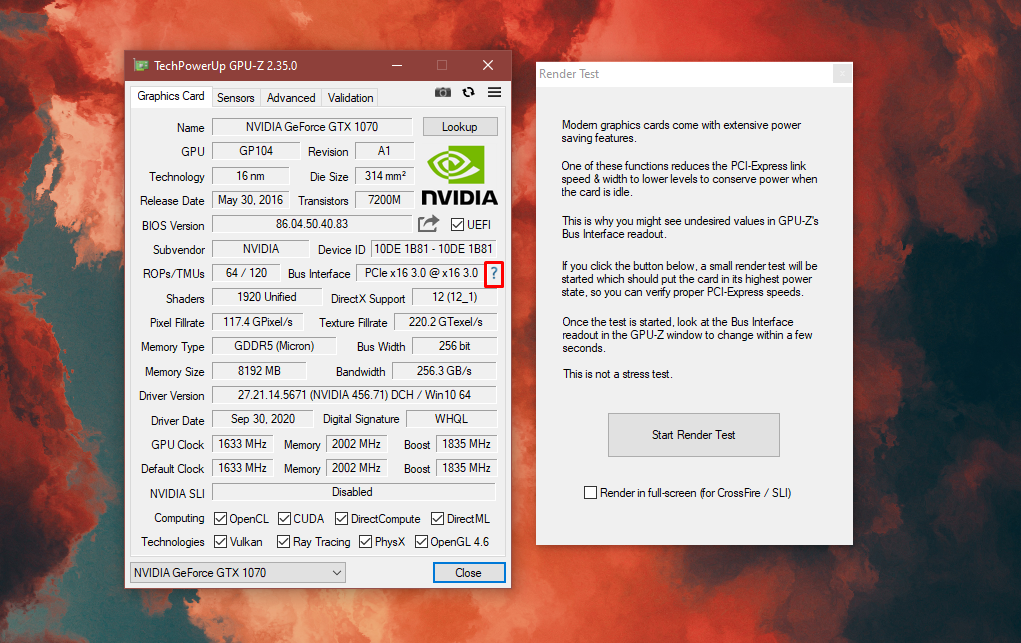This screenshot has width=1021, height=643.
Task: Toggle the DirectML checkbox
Action: [438, 519]
